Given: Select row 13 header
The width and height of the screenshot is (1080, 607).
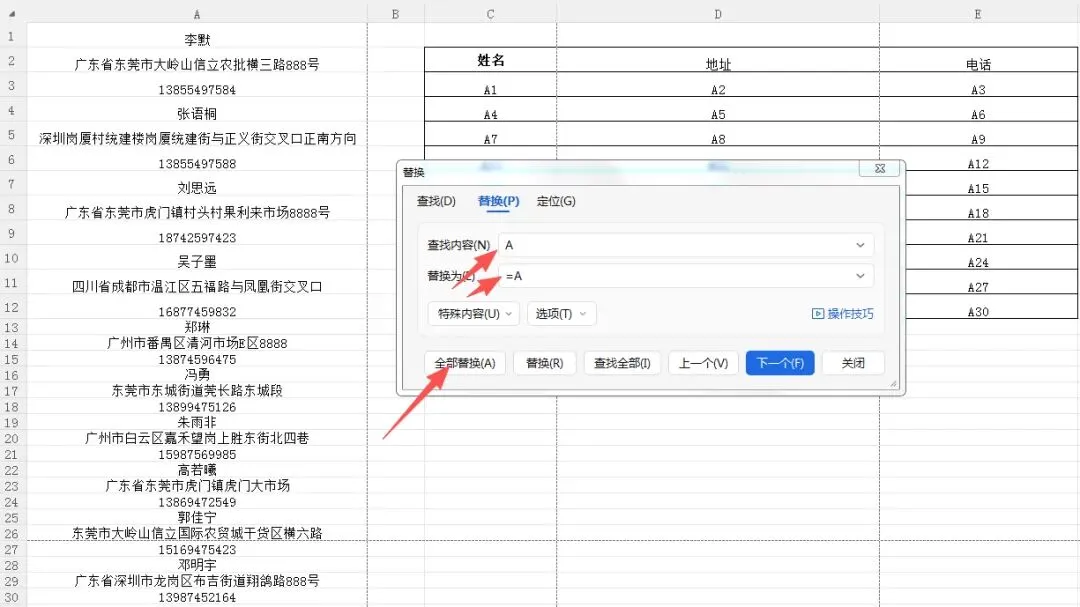Looking at the screenshot, I should pyautogui.click(x=12, y=327).
